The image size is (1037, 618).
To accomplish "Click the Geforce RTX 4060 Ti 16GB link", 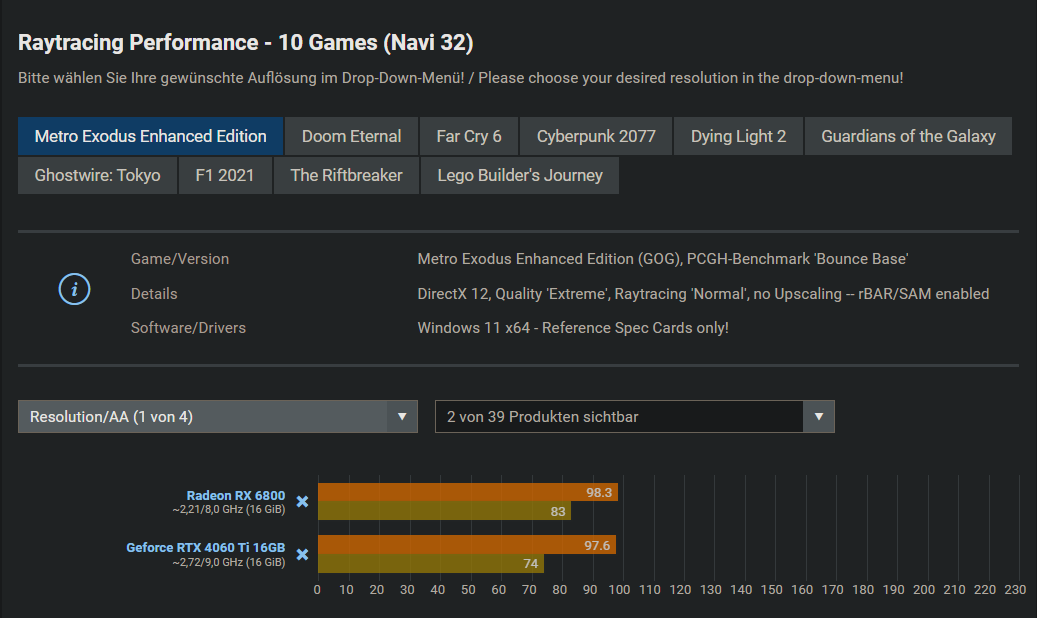I will coord(206,548).
